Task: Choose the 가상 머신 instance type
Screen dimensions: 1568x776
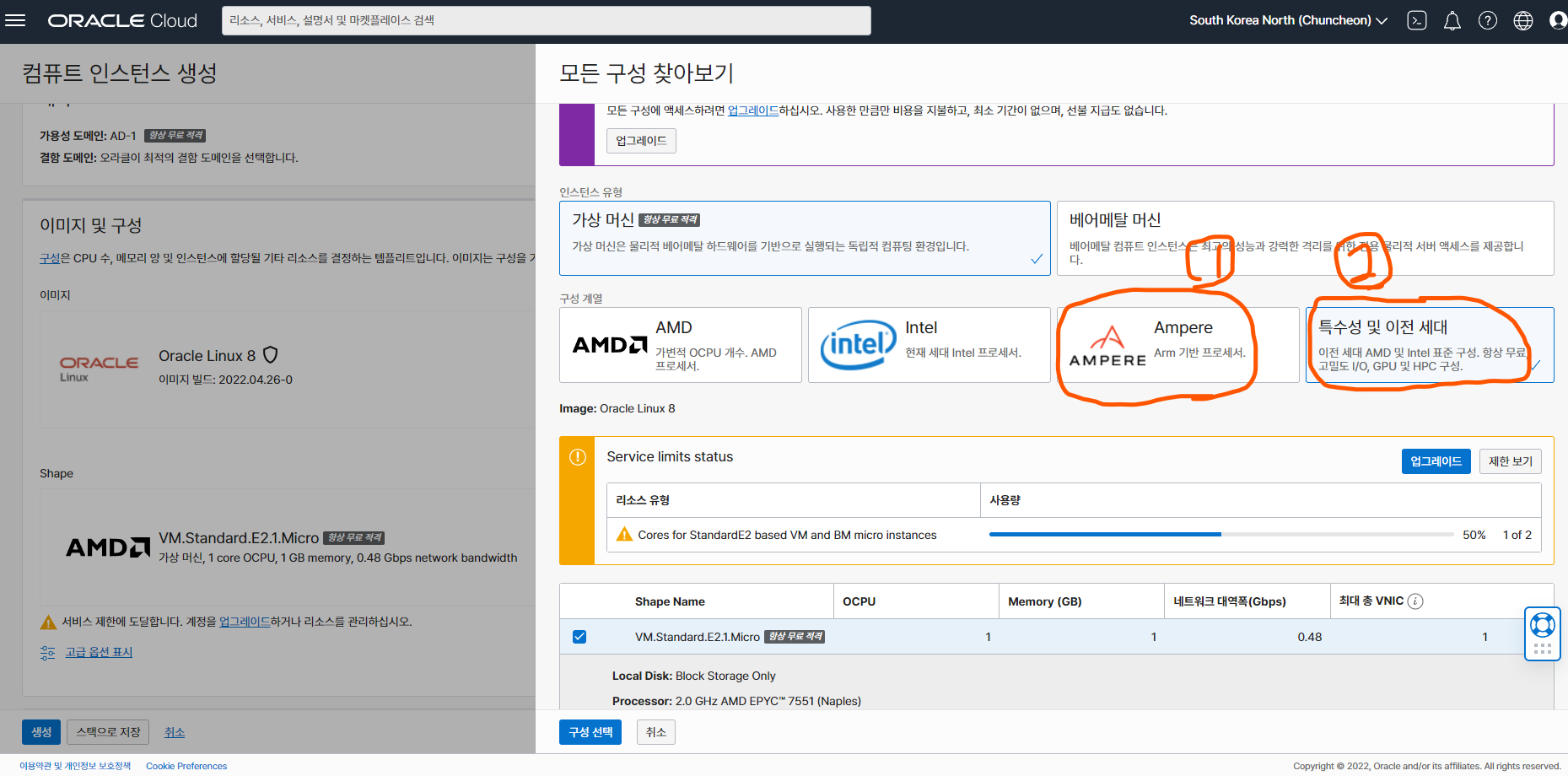Action: click(x=805, y=238)
